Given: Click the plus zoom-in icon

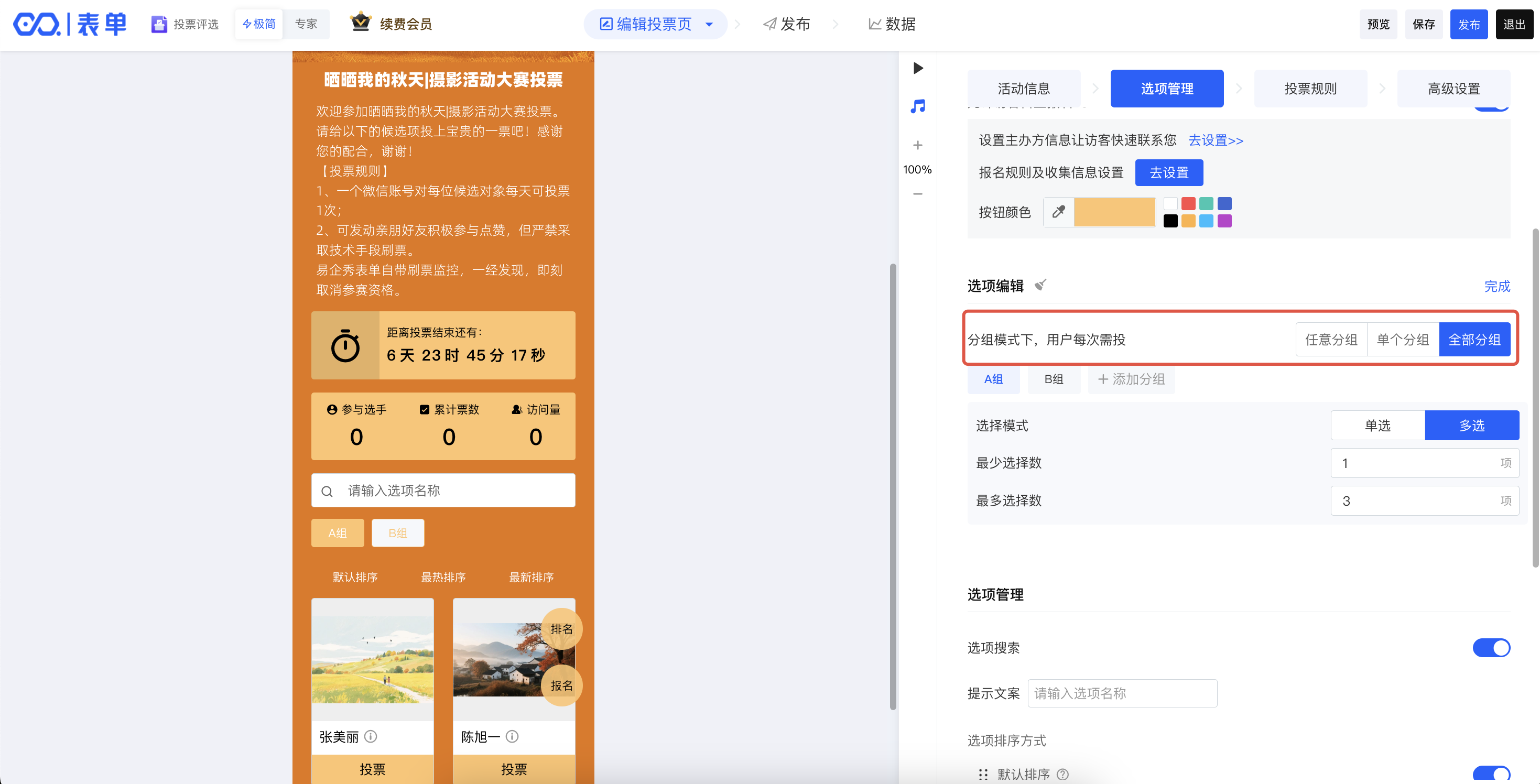Looking at the screenshot, I should 918,145.
